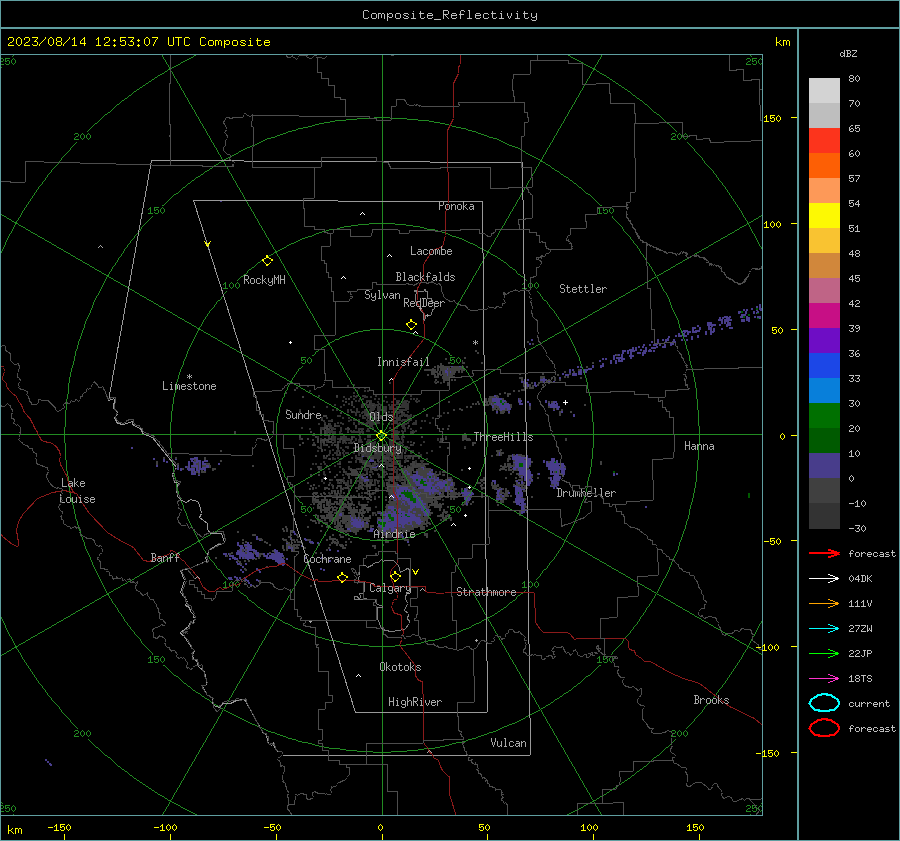Click the Vulcan city label
This screenshot has height=841, width=900.
(508, 743)
